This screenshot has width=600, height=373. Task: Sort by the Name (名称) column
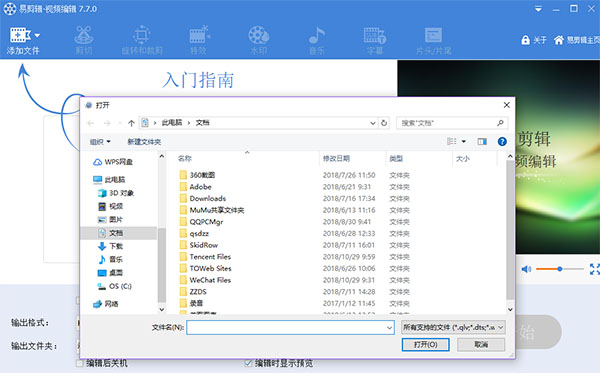pyautogui.click(x=184, y=158)
